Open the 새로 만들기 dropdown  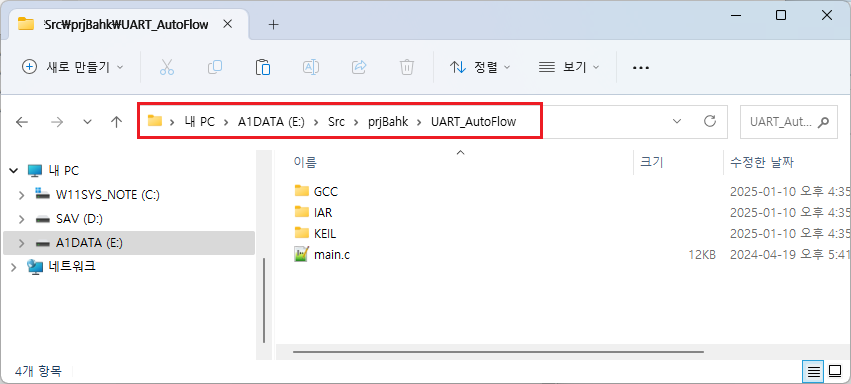[72, 67]
